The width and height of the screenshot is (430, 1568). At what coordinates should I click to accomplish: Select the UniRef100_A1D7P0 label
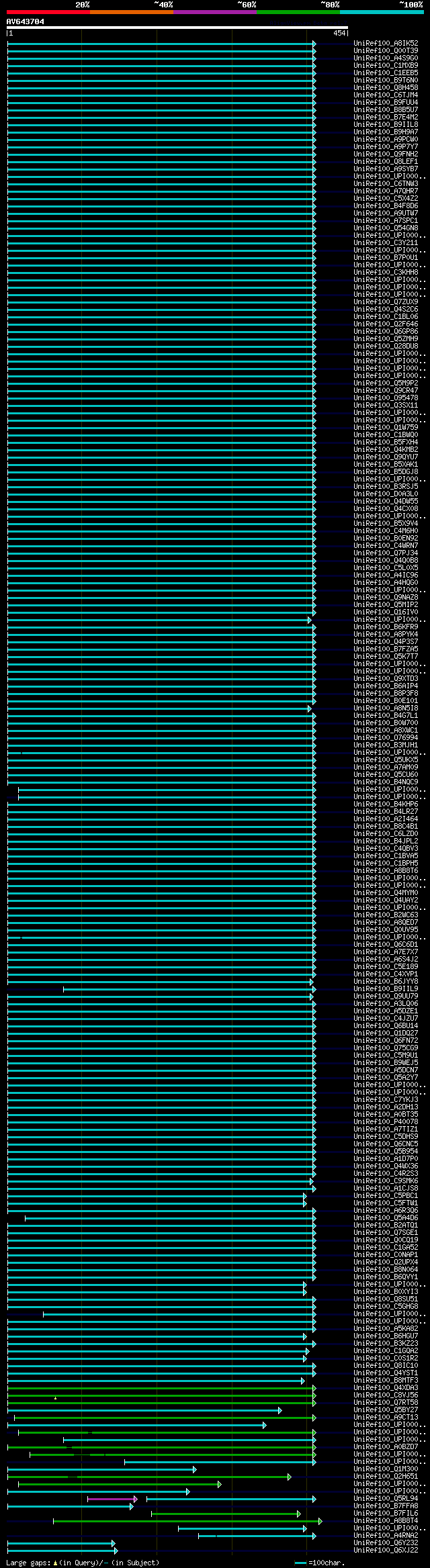[386, 1159]
